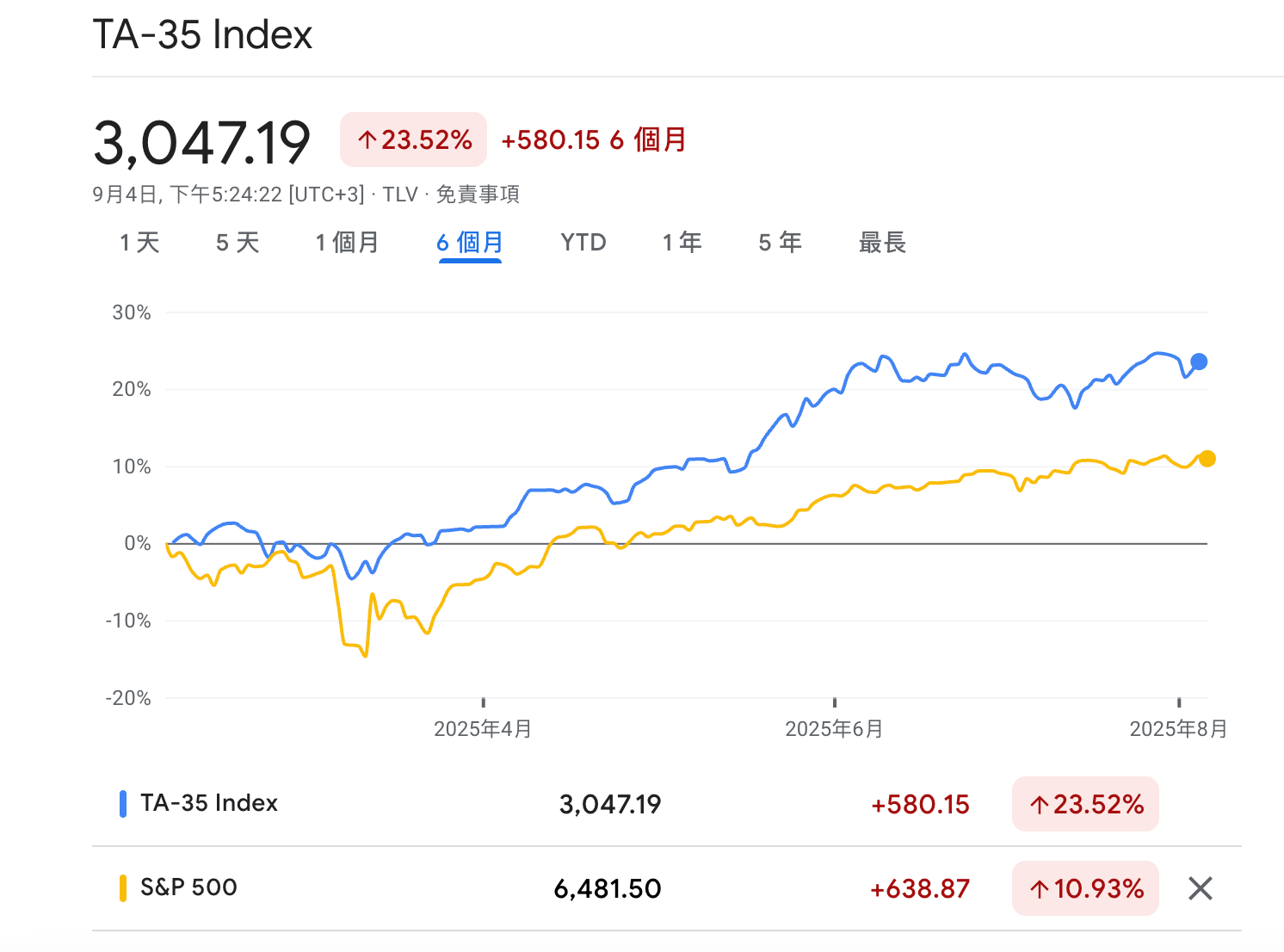This screenshot has width=1284, height=952.
Task: Click the 3,047.19 price display
Action: [202, 142]
